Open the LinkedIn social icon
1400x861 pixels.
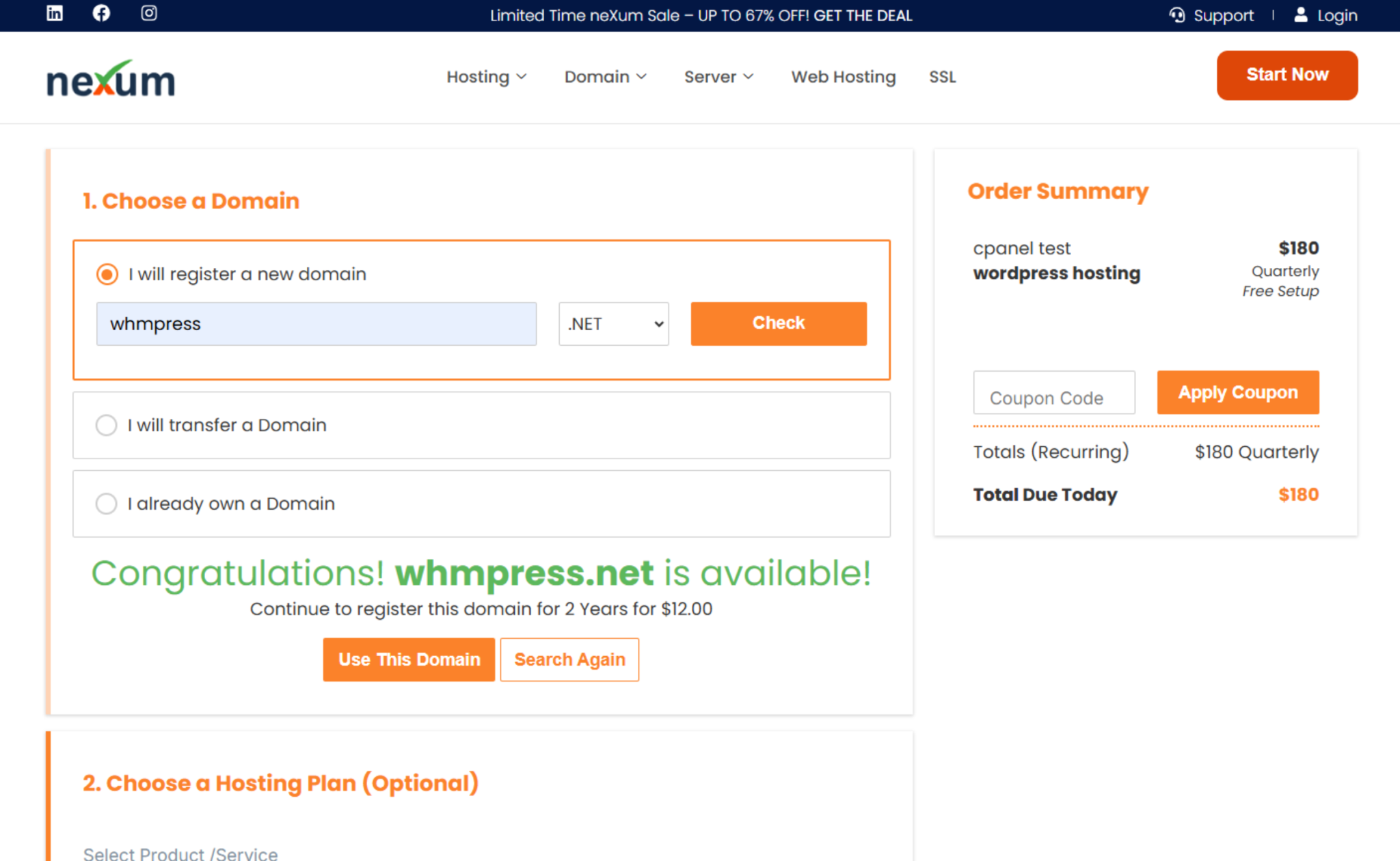53,14
